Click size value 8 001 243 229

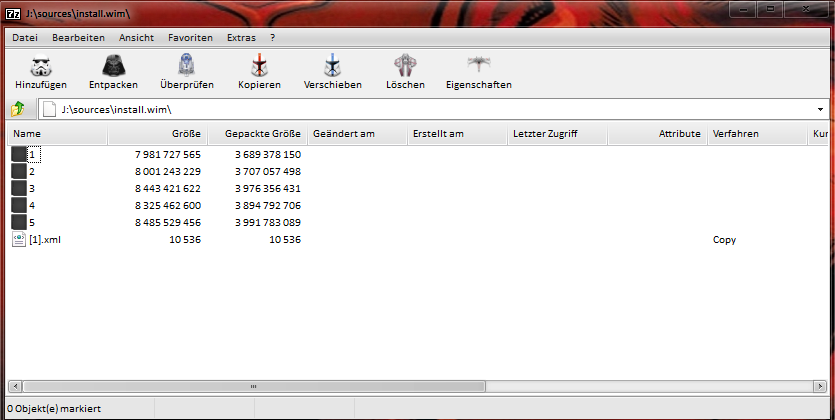168,171
